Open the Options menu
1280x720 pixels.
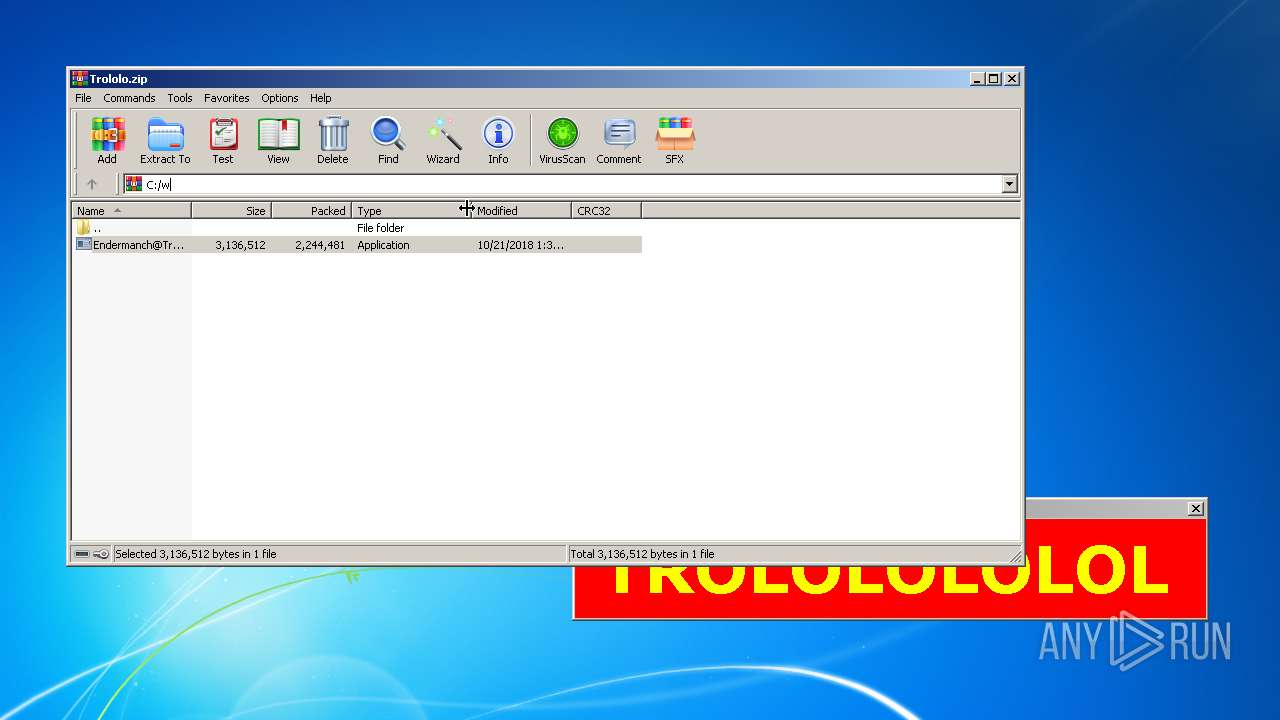(280, 98)
